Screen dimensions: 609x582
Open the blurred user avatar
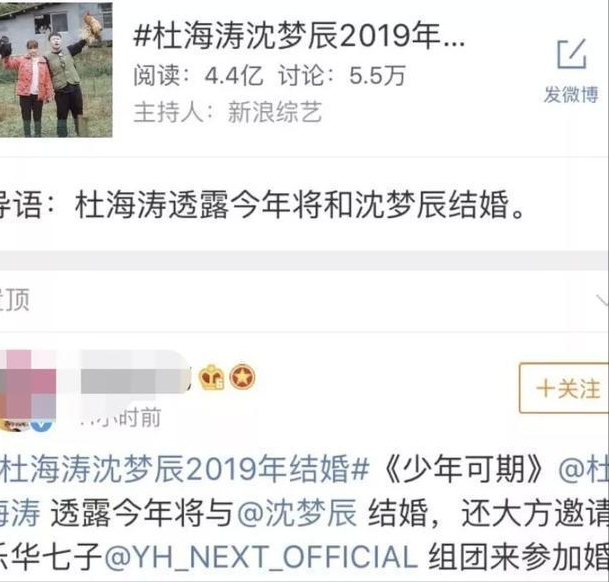coord(28,390)
